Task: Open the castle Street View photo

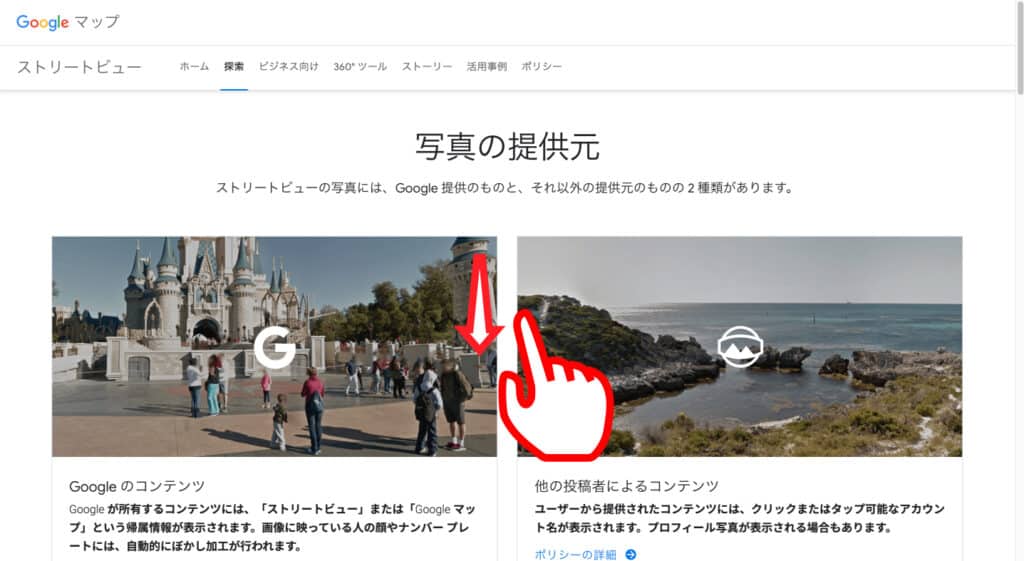Action: 274,346
